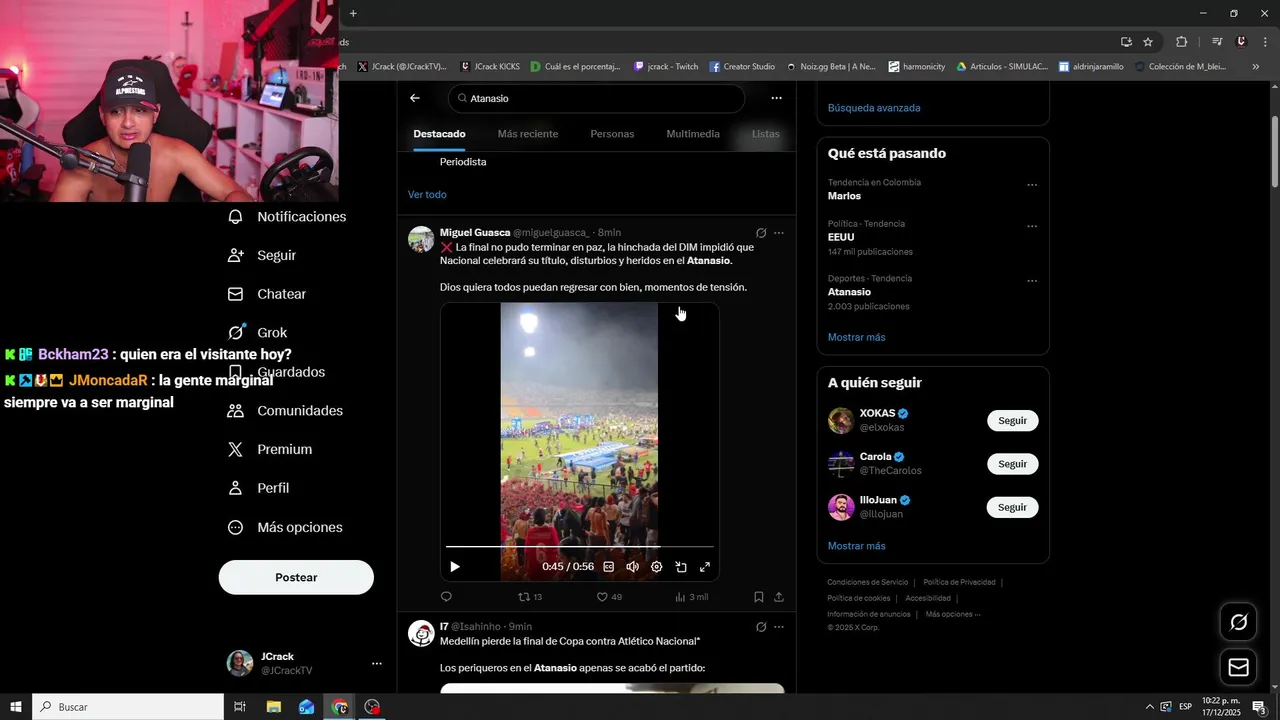Click Windows Buscar search box
The image size is (1280, 720).
click(x=128, y=707)
